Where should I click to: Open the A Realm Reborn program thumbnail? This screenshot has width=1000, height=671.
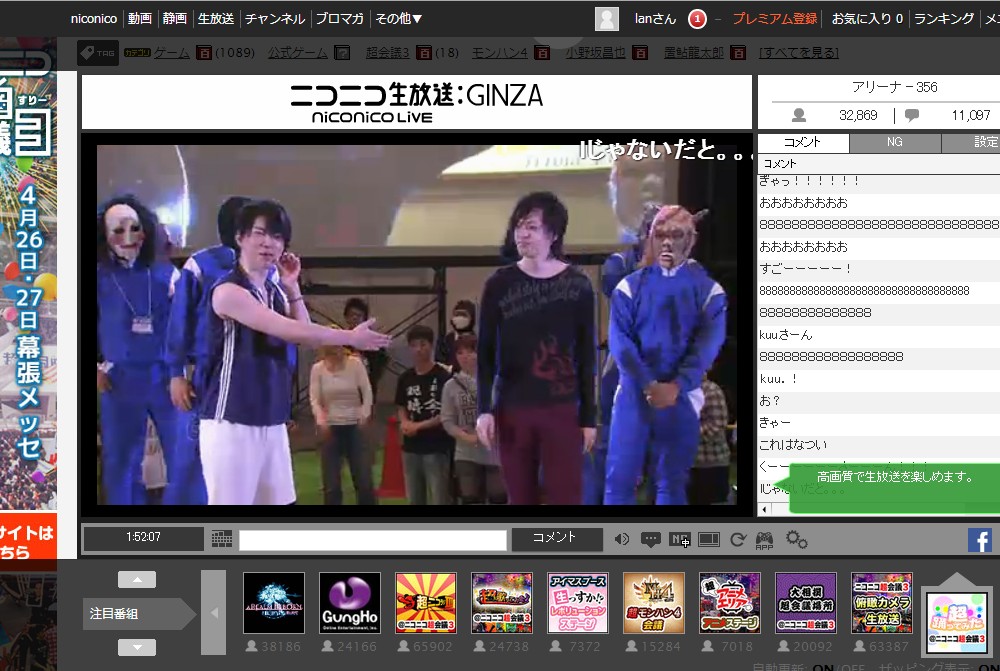coord(274,603)
